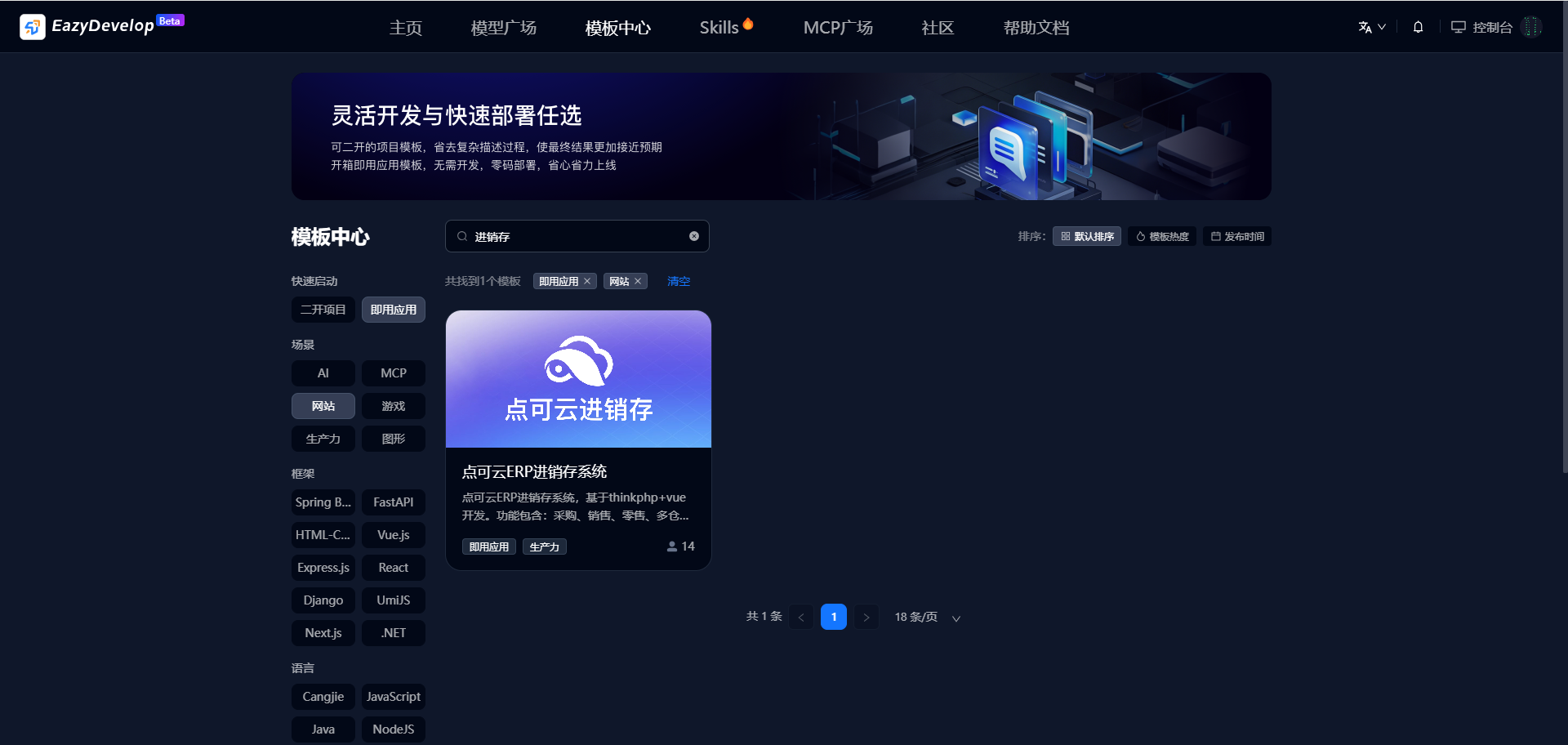Filter by Express.js framework
Image resolution: width=1568 pixels, height=745 pixels.
323,568
